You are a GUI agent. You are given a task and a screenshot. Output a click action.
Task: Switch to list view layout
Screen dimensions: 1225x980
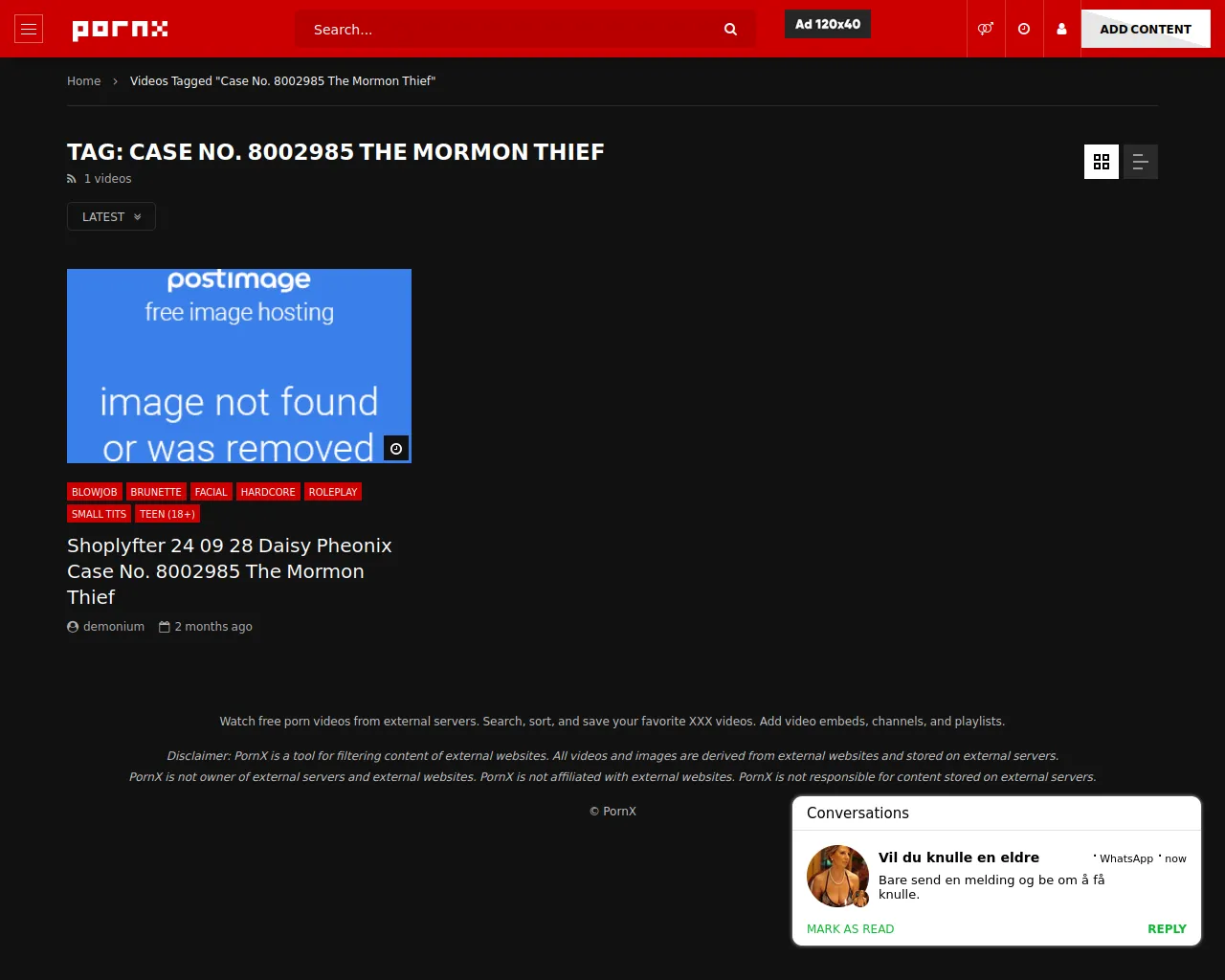[x=1140, y=162]
